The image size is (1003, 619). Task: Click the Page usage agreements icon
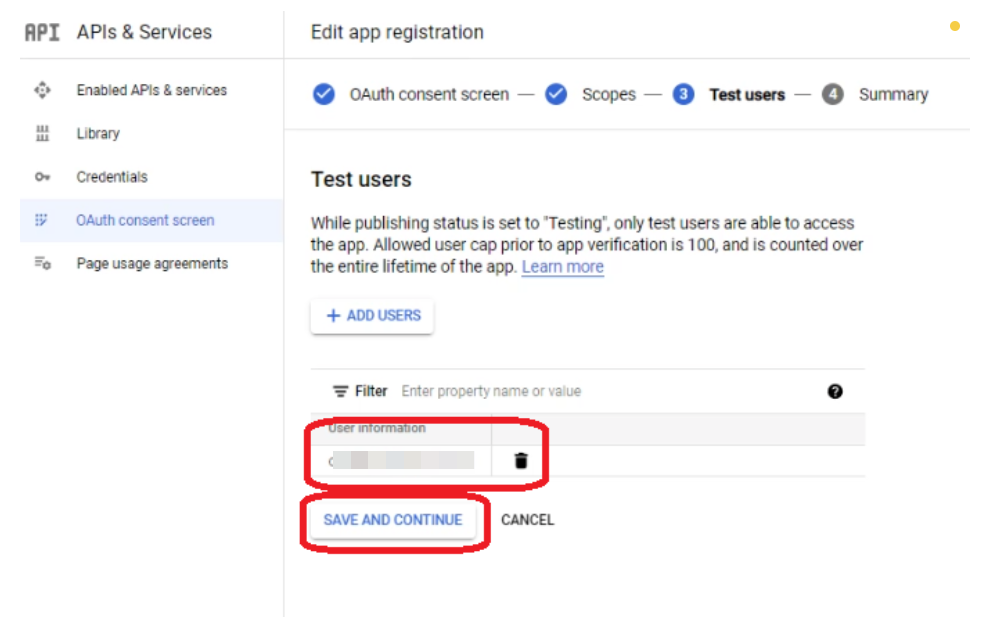pyautogui.click(x=42, y=264)
